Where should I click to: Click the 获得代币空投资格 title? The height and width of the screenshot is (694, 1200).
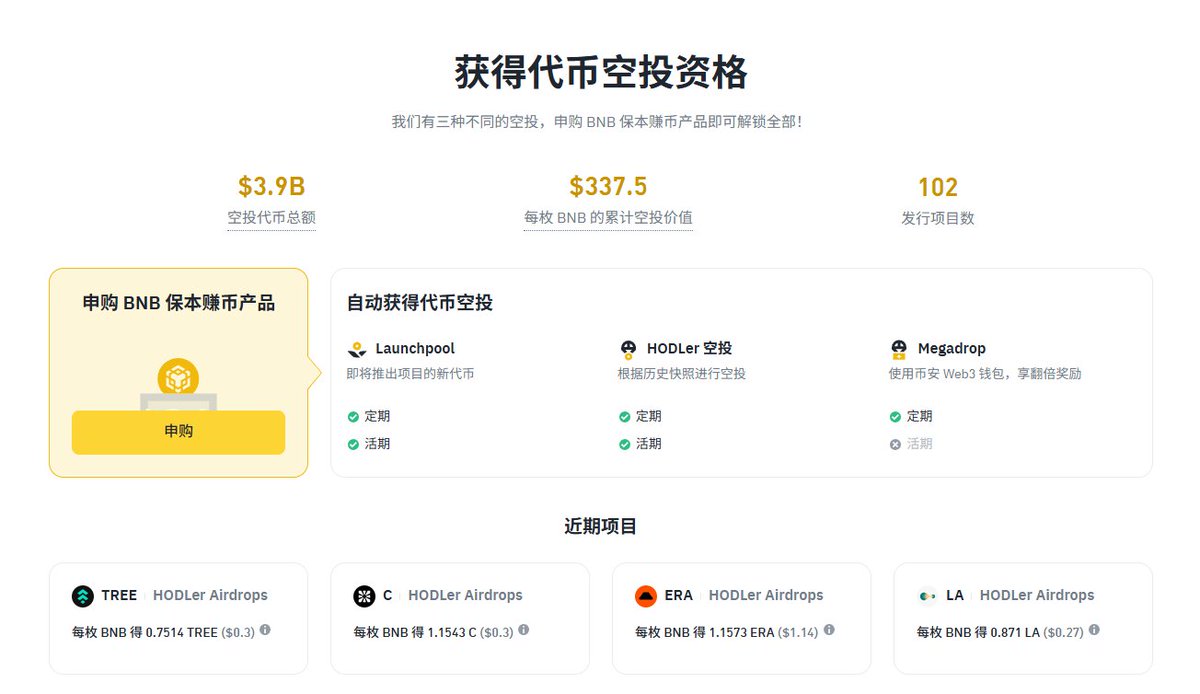[601, 73]
